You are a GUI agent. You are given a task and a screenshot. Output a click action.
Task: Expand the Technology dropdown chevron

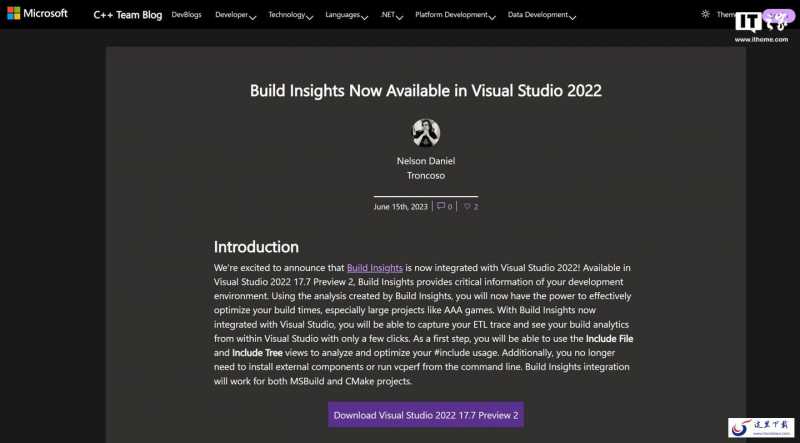(309, 17)
